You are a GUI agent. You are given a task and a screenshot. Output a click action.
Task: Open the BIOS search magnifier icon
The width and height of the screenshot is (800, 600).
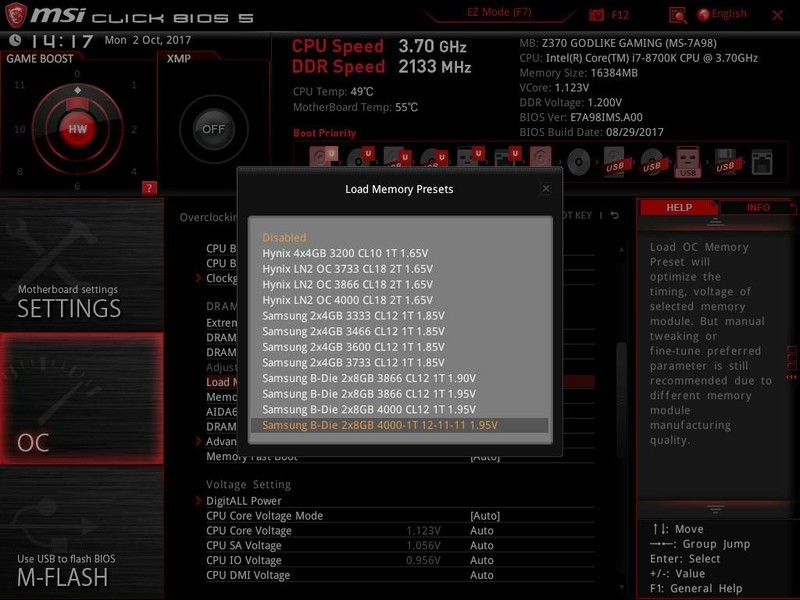click(678, 16)
